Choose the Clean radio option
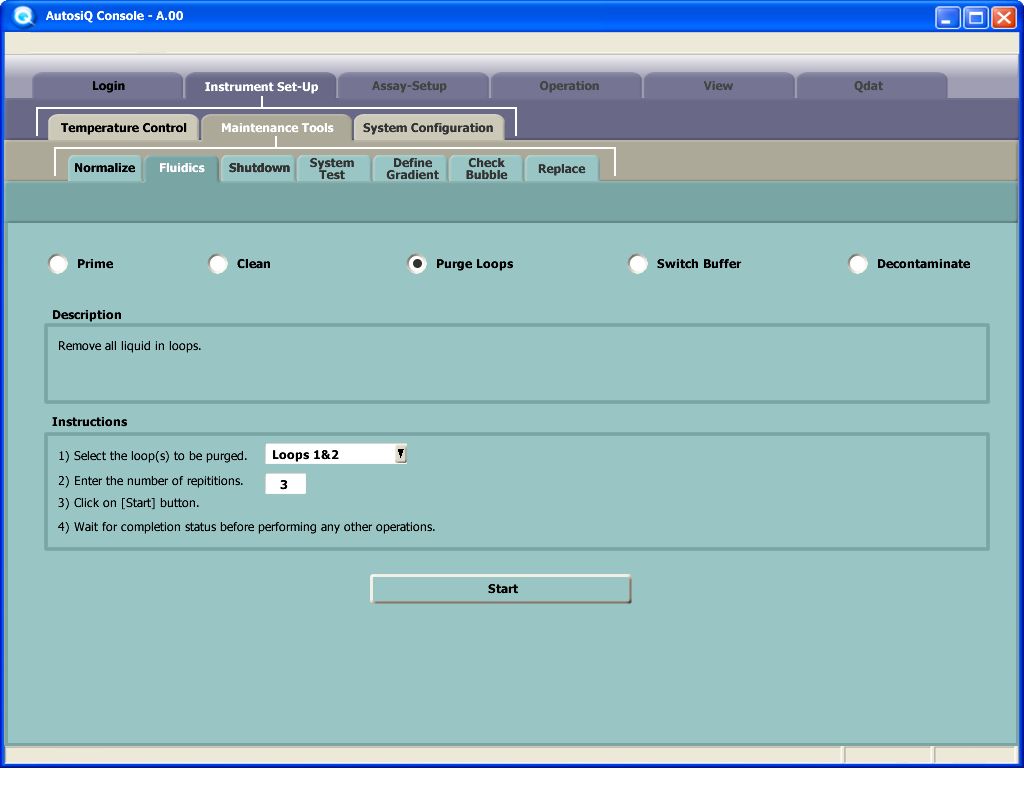The width and height of the screenshot is (1024, 786). pos(218,264)
